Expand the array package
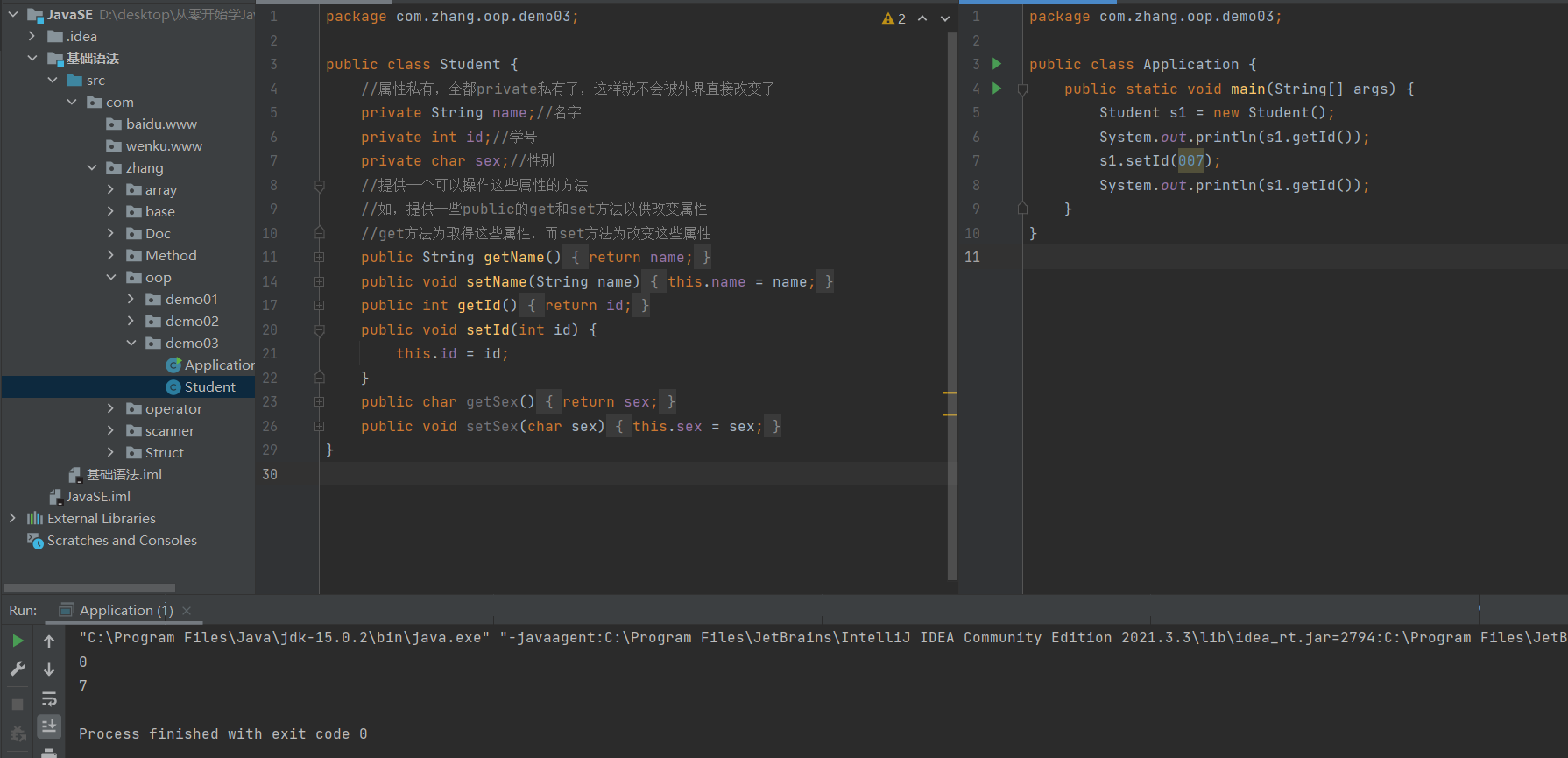 click(111, 189)
